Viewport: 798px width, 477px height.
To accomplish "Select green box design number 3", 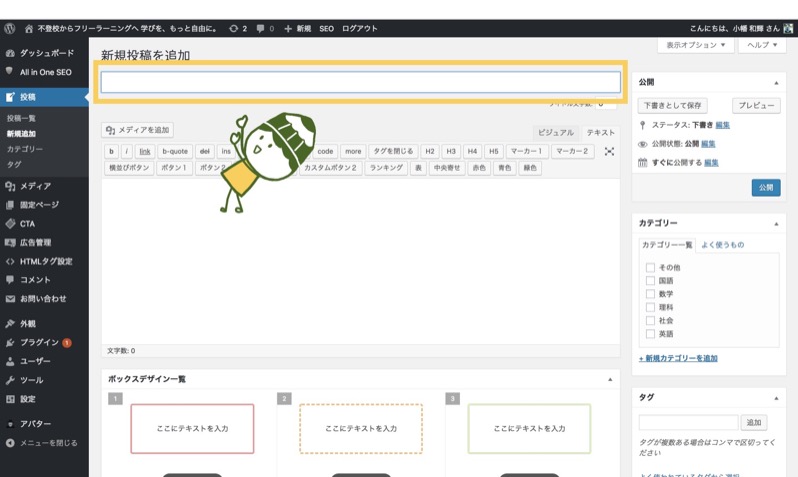I will pyautogui.click(x=529, y=429).
